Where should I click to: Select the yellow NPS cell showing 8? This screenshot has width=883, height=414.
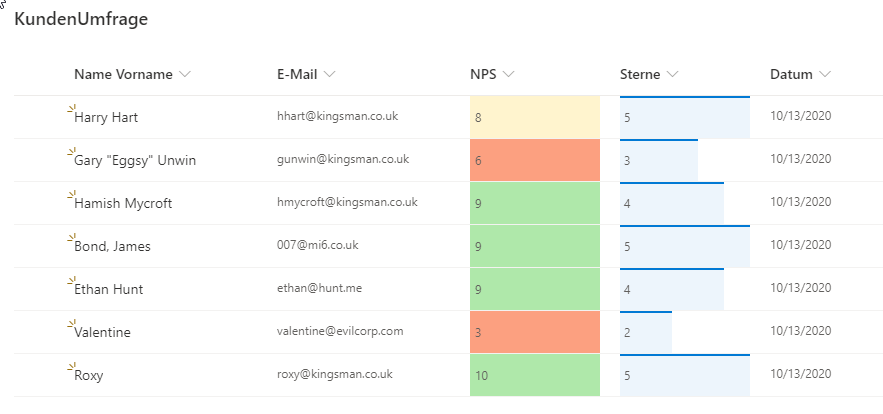pyautogui.click(x=534, y=117)
